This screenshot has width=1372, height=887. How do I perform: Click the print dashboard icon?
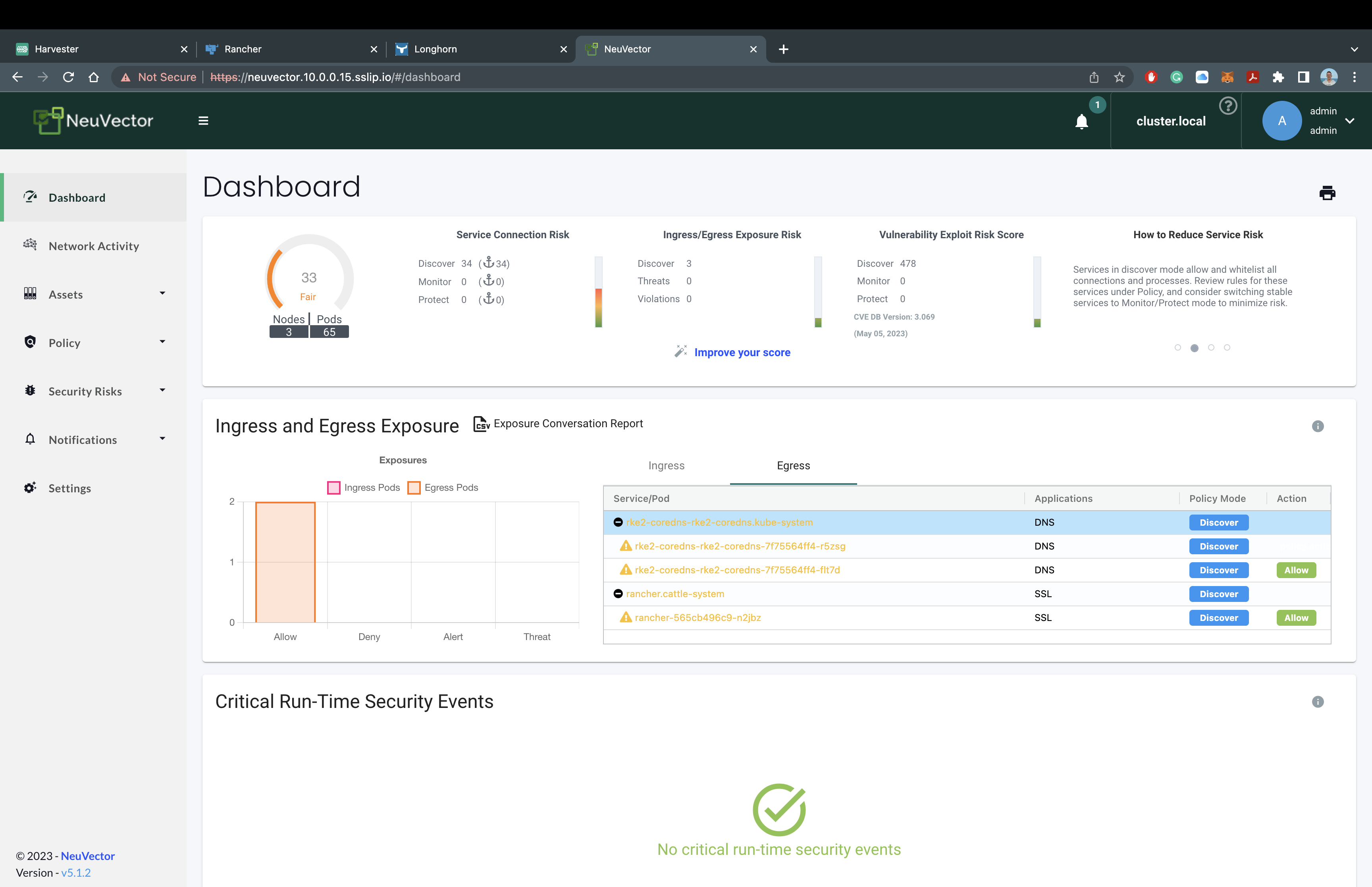pyautogui.click(x=1327, y=193)
